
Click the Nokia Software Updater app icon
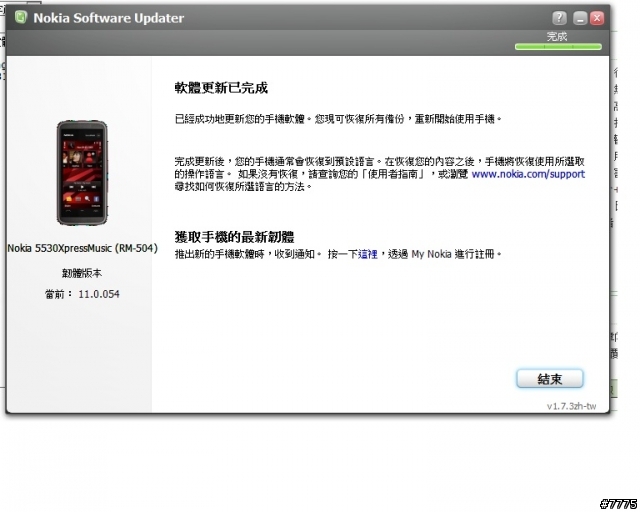coord(21,17)
